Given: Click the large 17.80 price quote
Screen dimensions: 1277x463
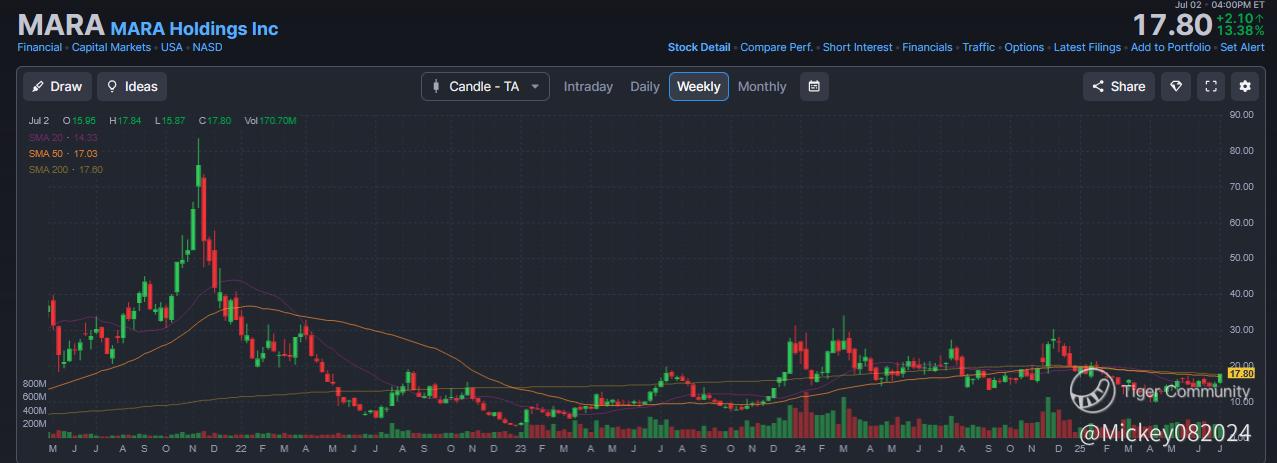Looking at the screenshot, I should (1171, 24).
